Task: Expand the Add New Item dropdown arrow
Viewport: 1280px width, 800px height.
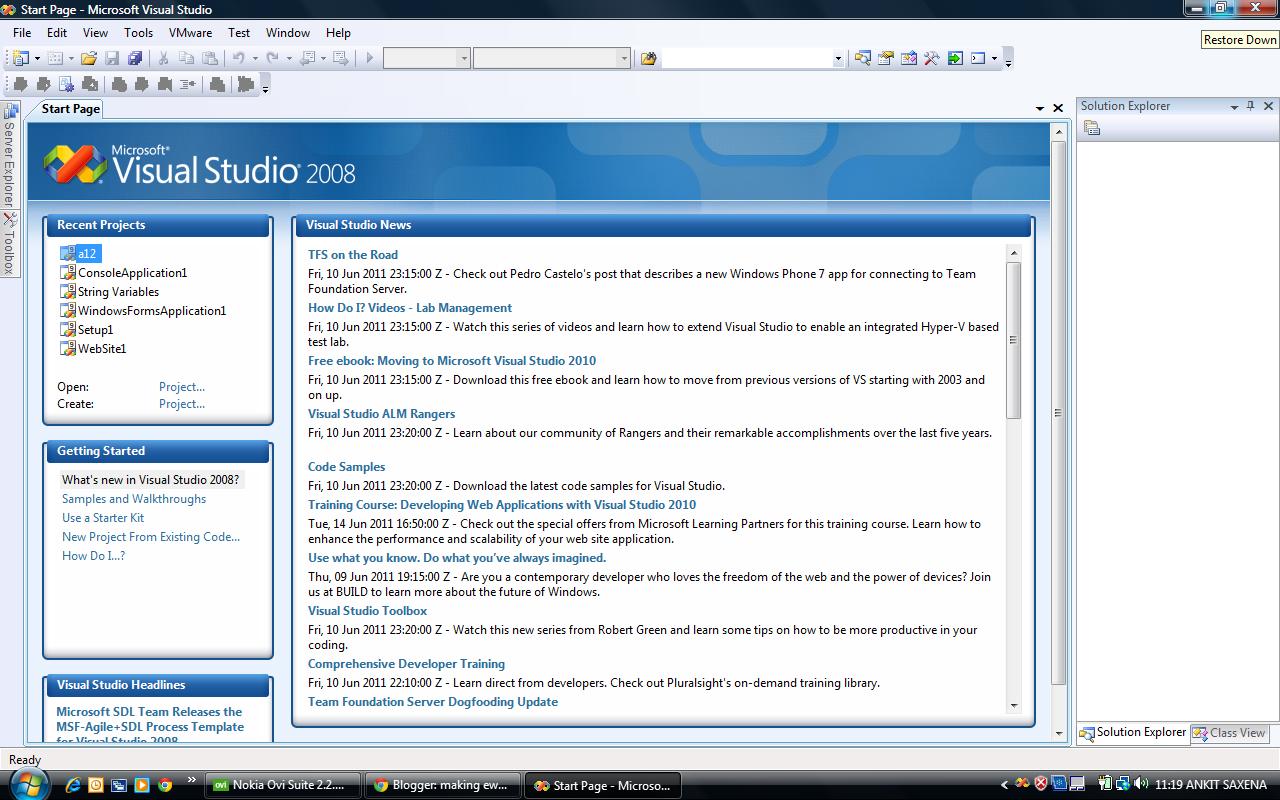Action: coord(71,59)
